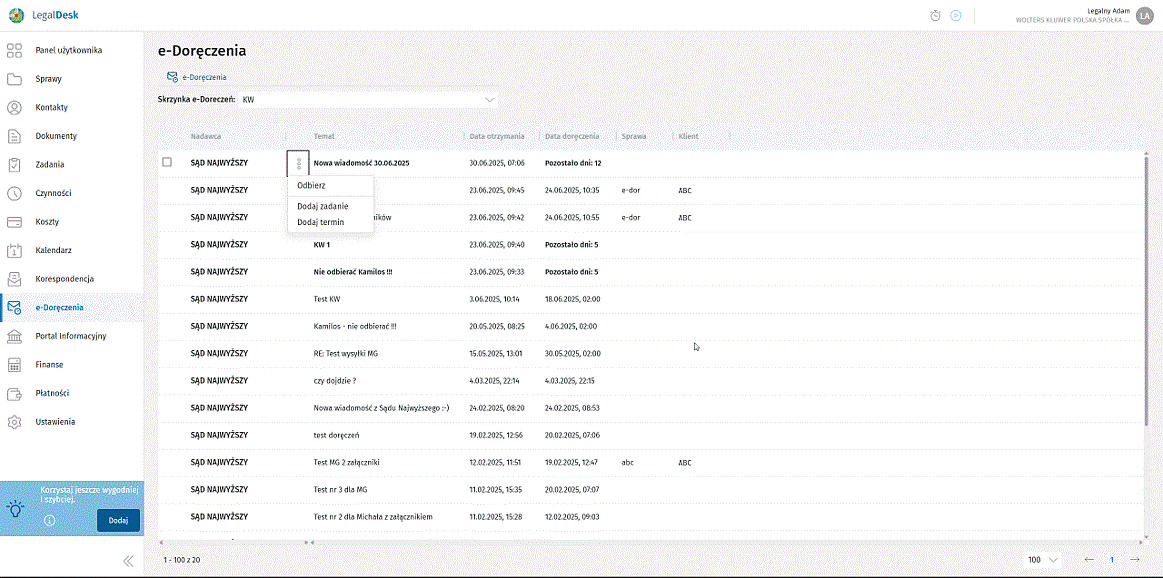Switch to e-Doręczenia tab
This screenshot has height=578, width=1163.
(x=197, y=76)
